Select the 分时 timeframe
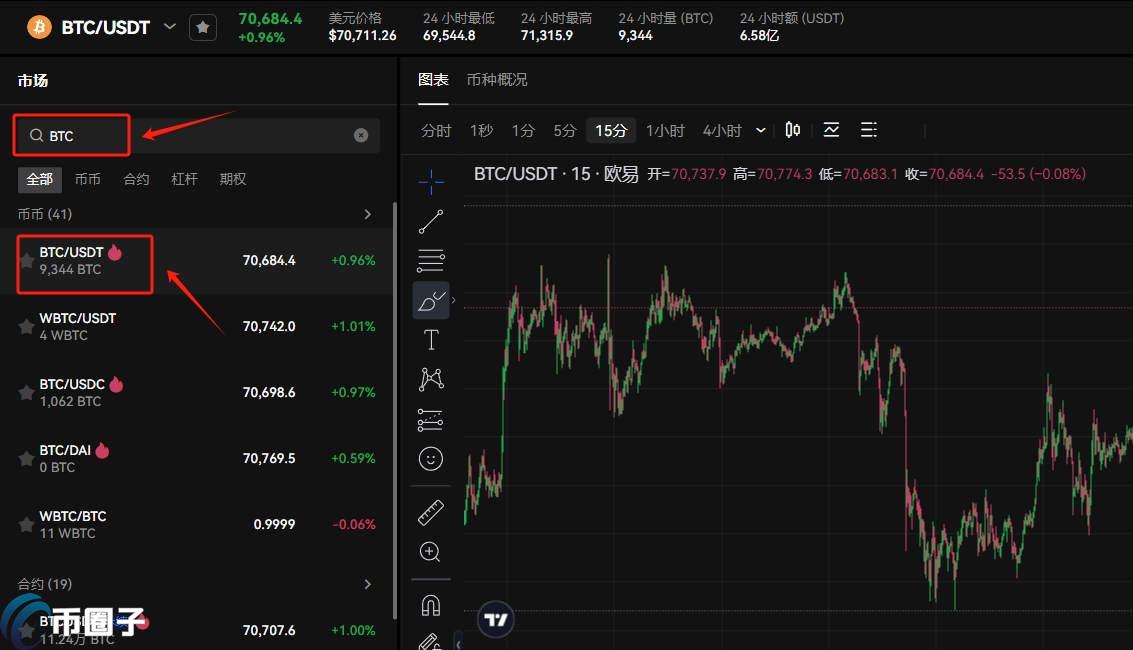 pos(436,131)
